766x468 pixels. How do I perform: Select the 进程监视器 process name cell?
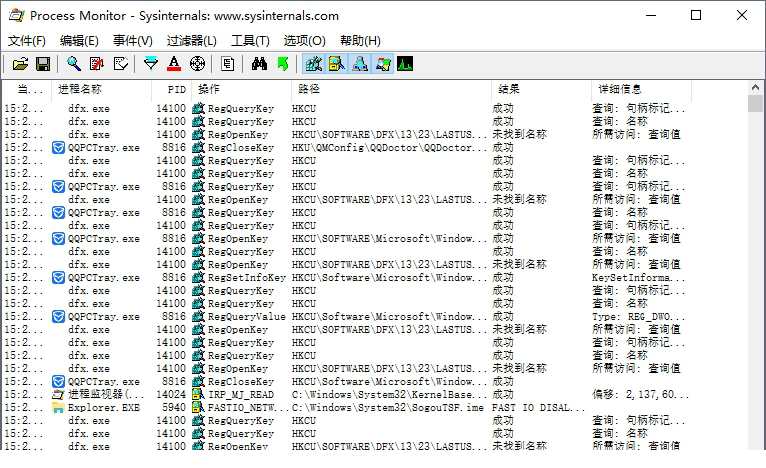click(106, 394)
